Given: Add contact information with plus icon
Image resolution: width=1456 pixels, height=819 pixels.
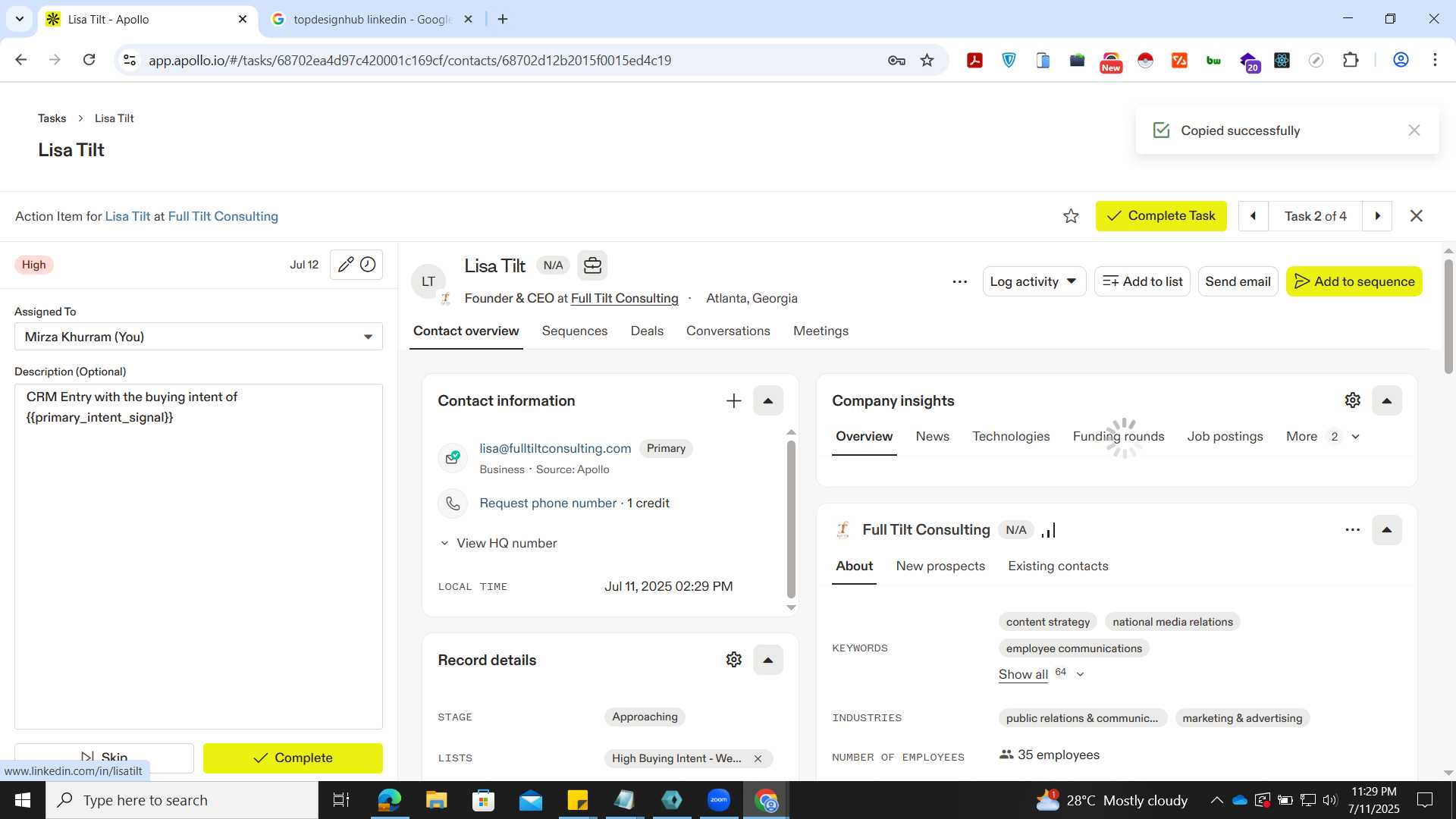Looking at the screenshot, I should (733, 401).
